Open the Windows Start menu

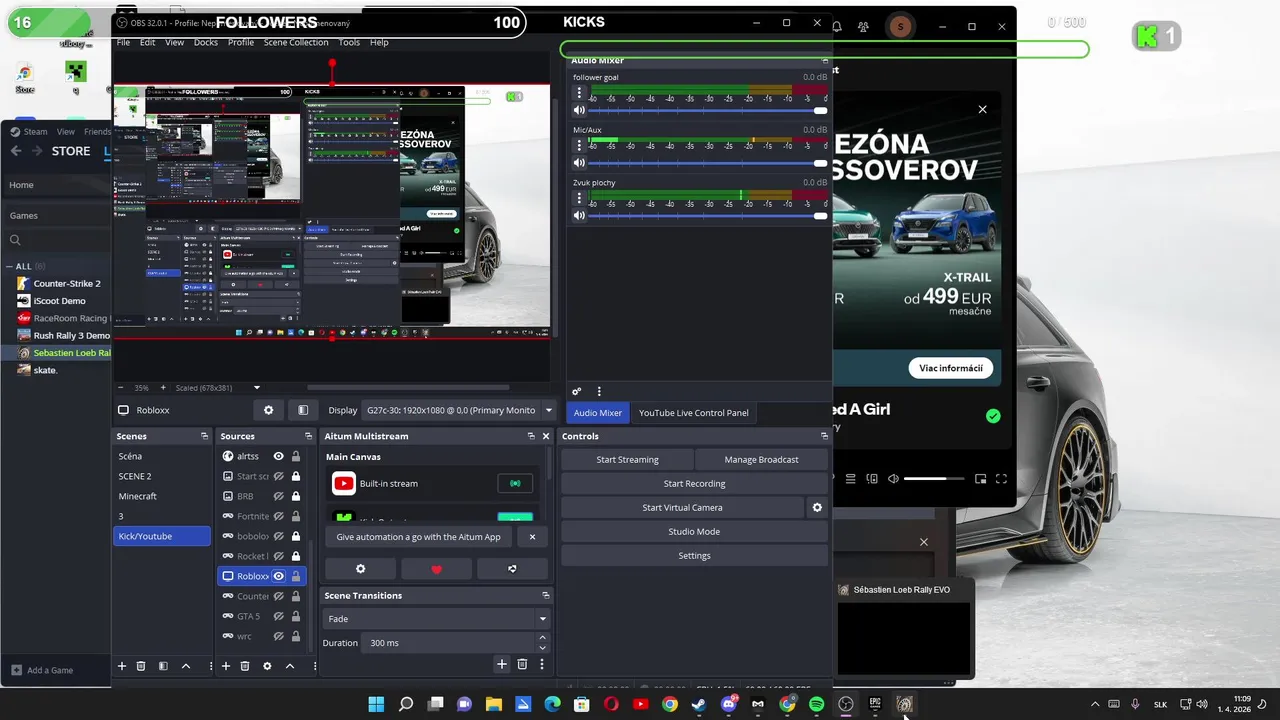point(376,704)
